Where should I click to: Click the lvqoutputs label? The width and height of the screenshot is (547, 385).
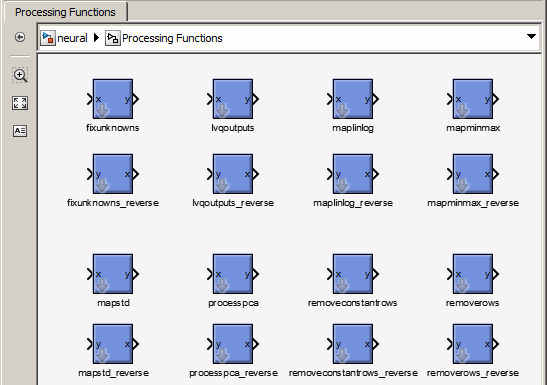(233, 128)
